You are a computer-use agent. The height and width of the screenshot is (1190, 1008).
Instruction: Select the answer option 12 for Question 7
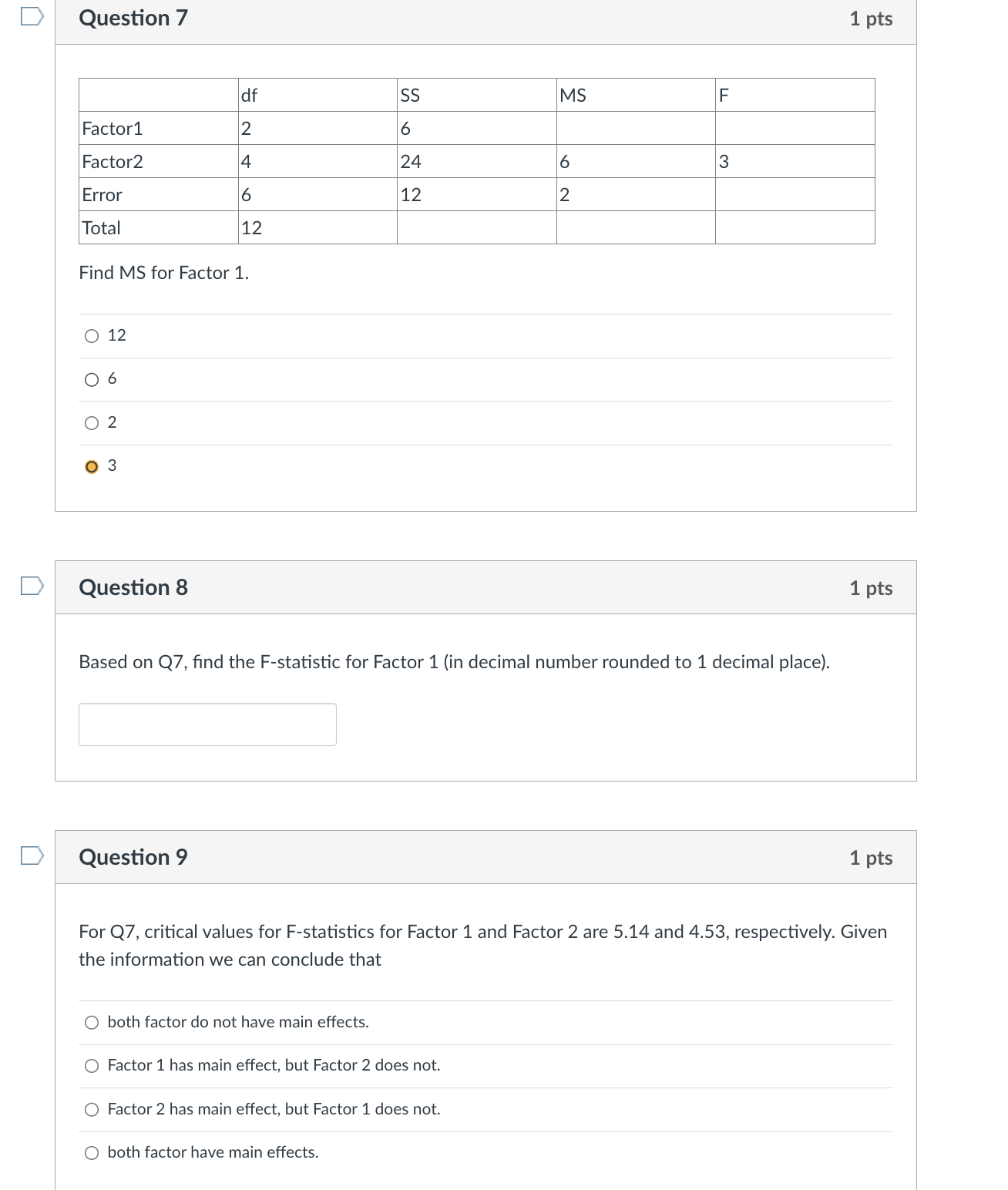click(x=91, y=334)
